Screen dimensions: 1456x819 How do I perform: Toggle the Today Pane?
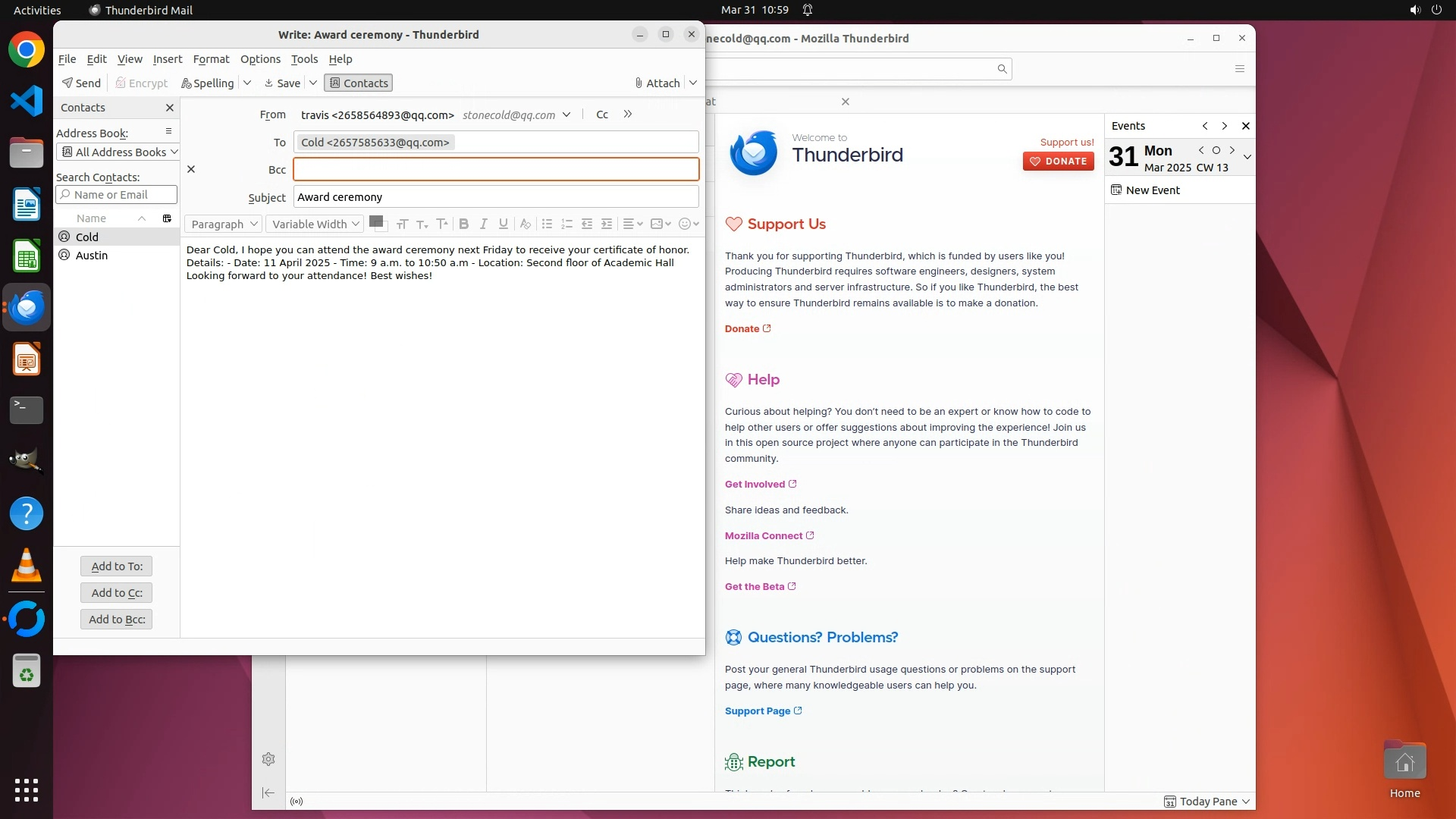(x=1207, y=802)
